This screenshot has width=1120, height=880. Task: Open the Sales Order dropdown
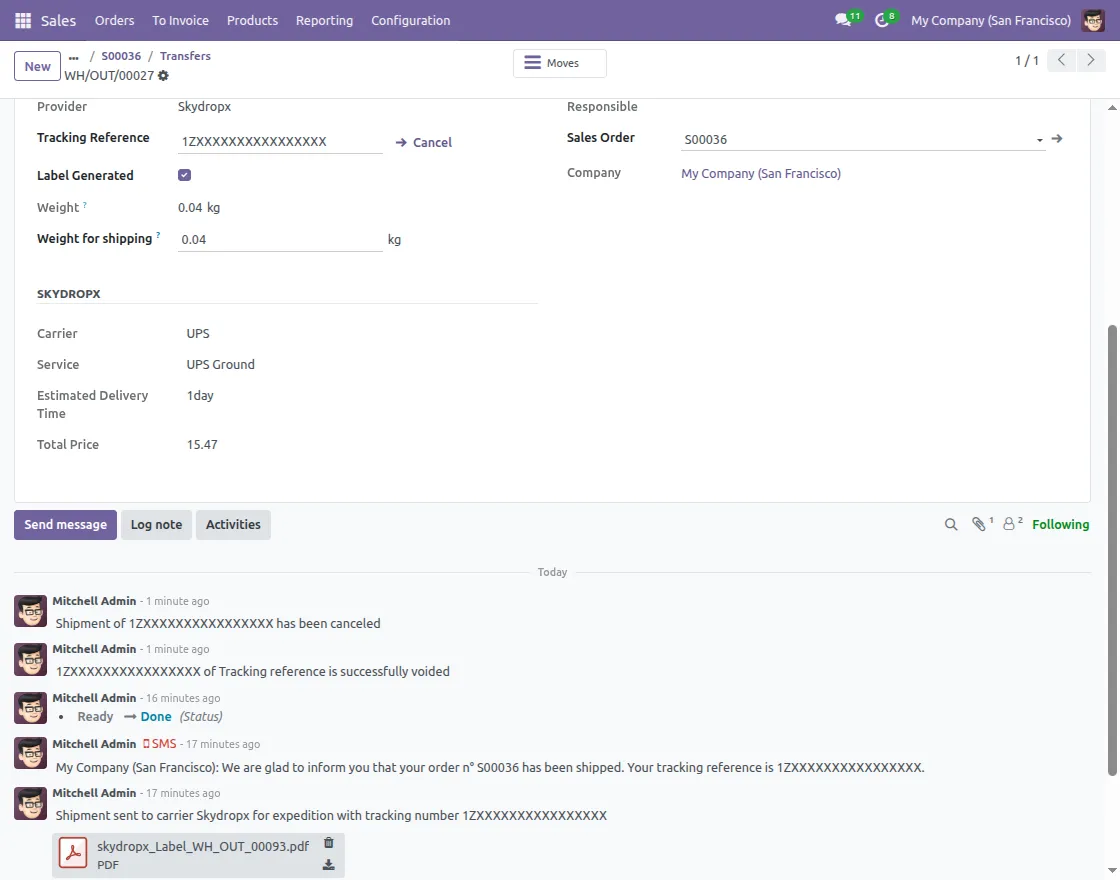1039,138
